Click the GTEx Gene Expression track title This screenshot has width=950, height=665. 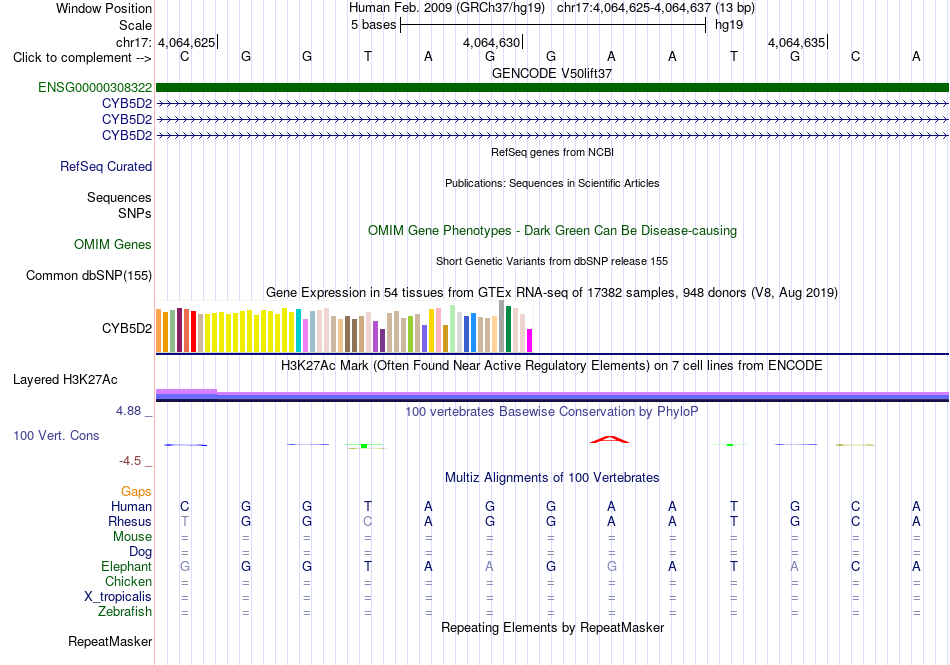(552, 293)
